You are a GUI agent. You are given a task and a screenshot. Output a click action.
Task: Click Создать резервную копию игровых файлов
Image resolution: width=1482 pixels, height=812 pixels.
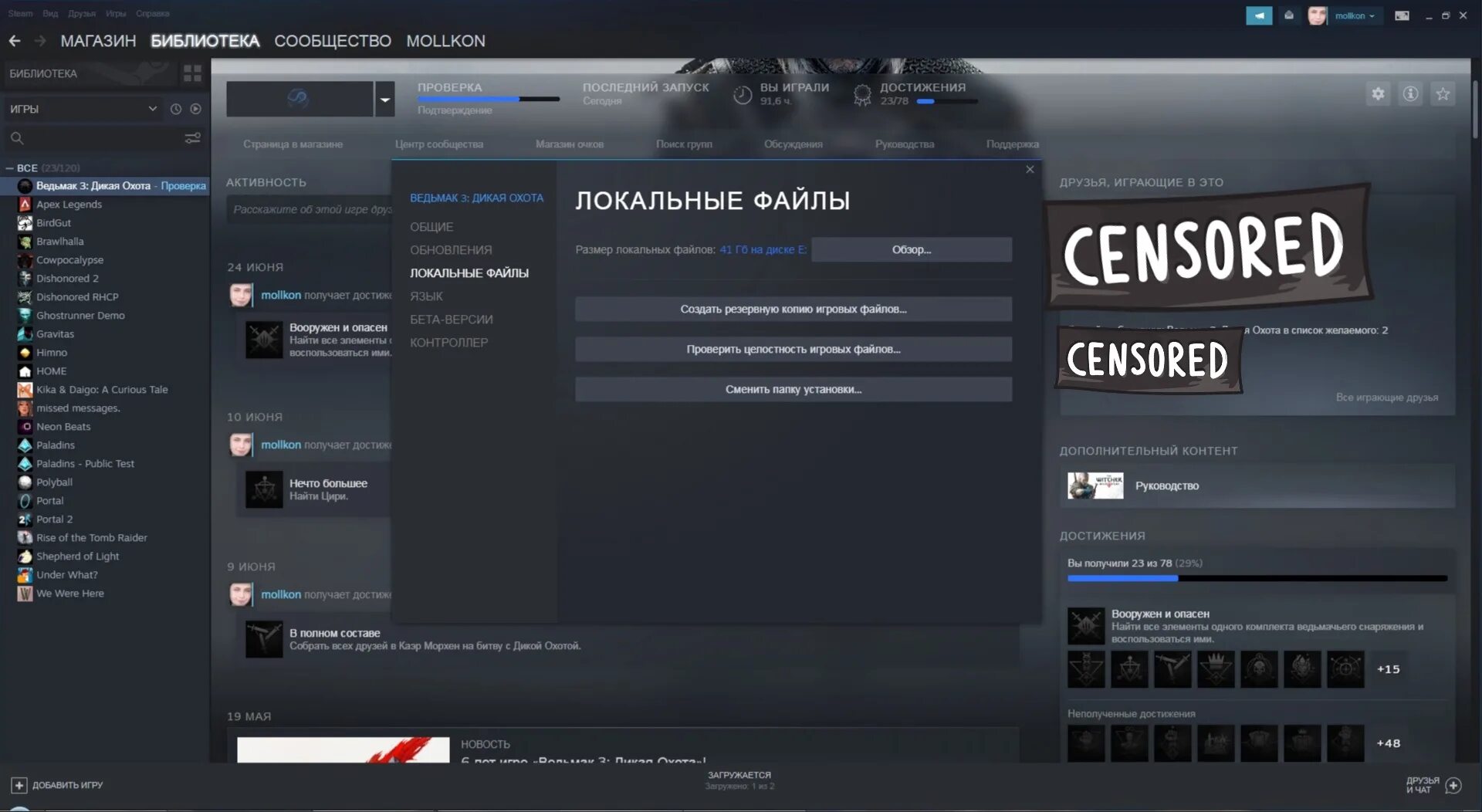tap(793, 310)
